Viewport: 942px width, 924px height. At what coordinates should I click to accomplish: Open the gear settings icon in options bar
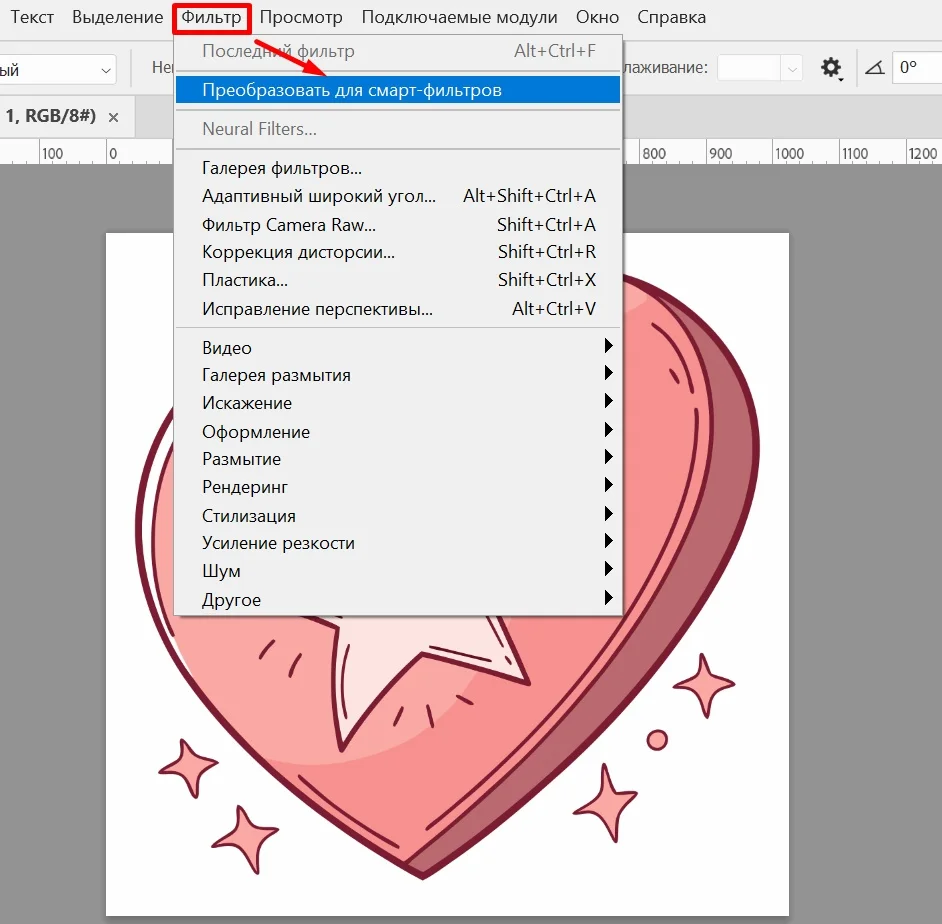click(831, 68)
